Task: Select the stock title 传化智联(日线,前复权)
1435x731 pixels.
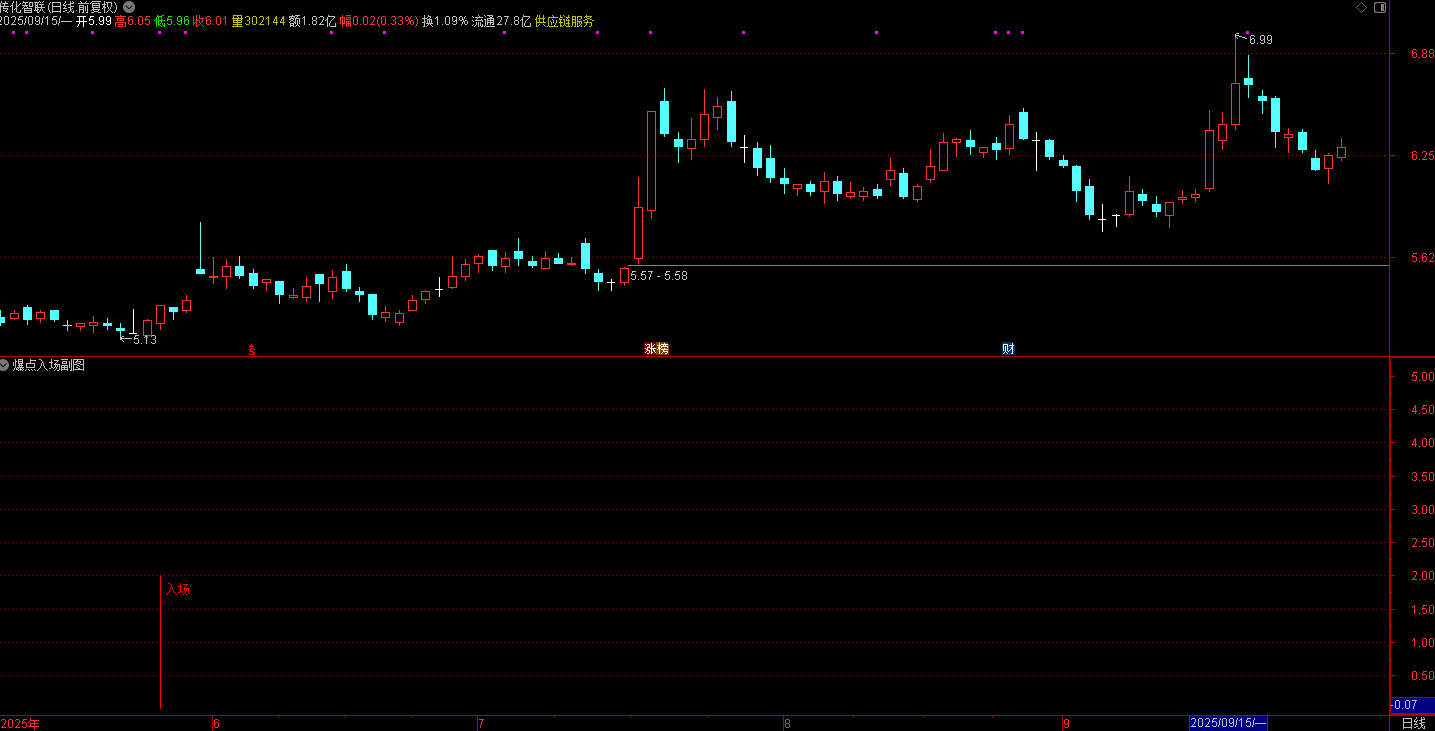Action: 59,7
